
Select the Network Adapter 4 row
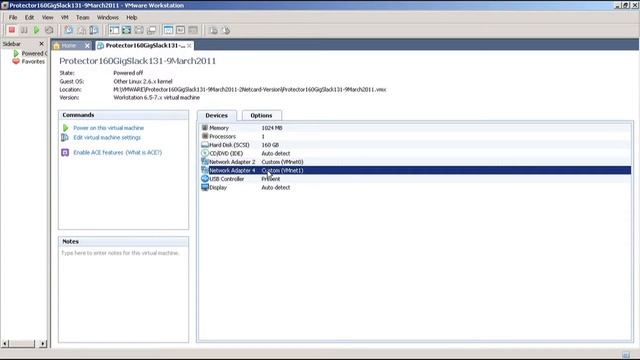[416, 170]
